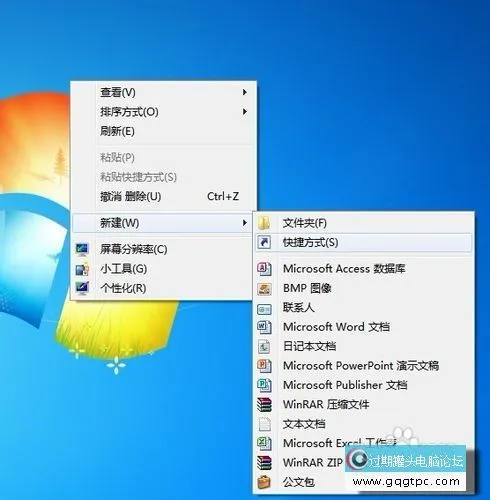This screenshot has width=490, height=500.
Task: Open the 查看(V) menu entry
Action: 163,92
